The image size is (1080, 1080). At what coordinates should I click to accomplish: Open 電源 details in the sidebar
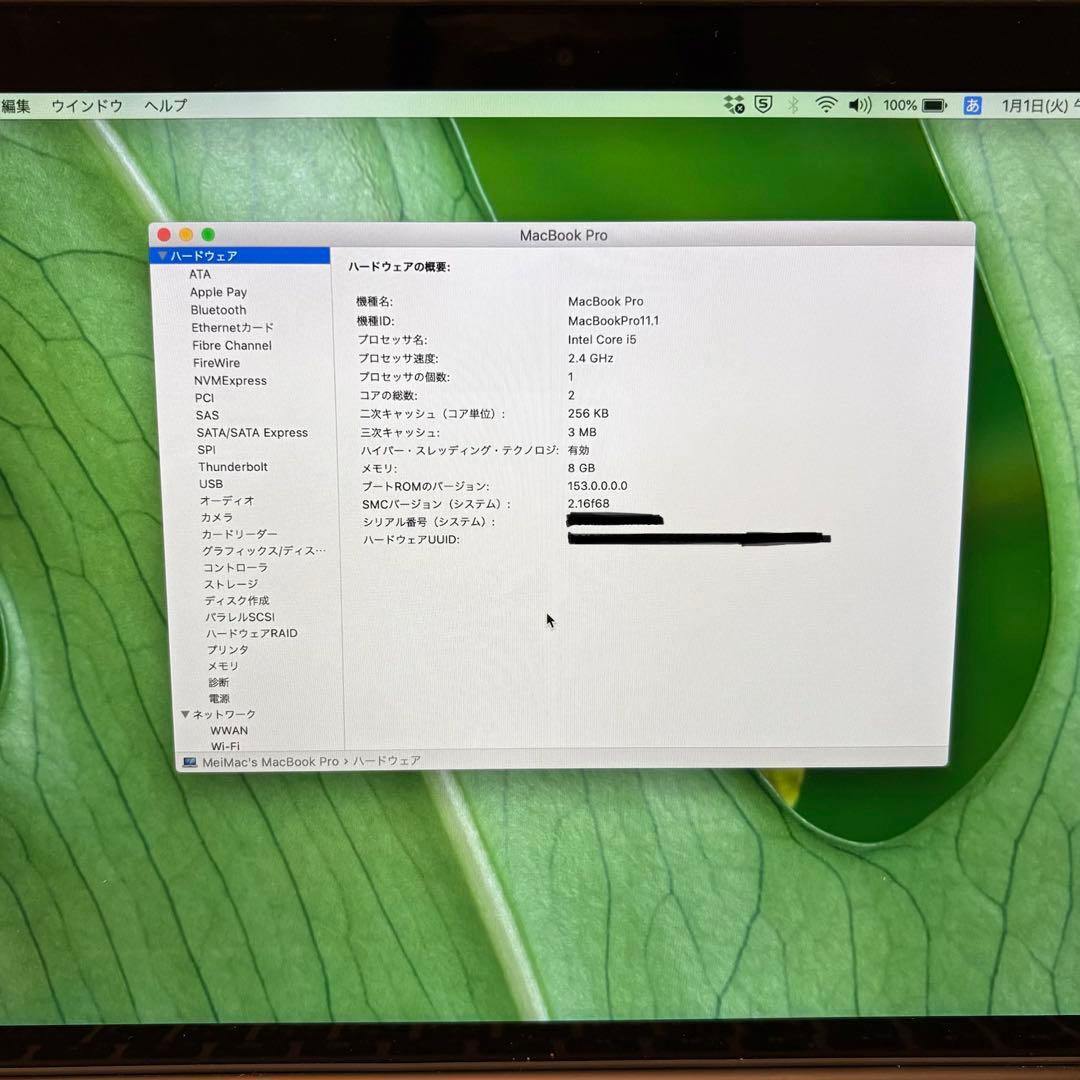tap(219, 698)
